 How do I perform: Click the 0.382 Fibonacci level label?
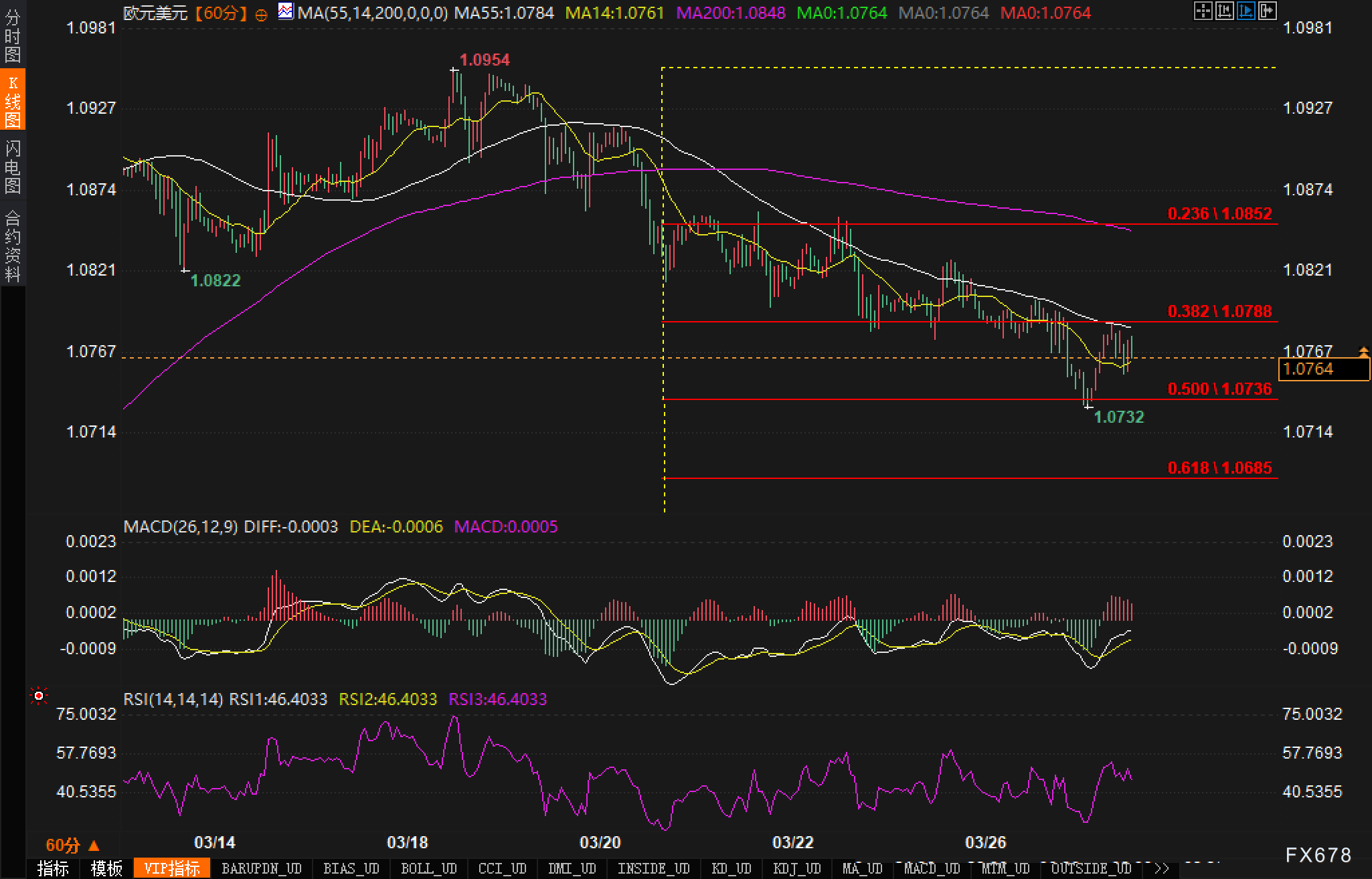1219,311
